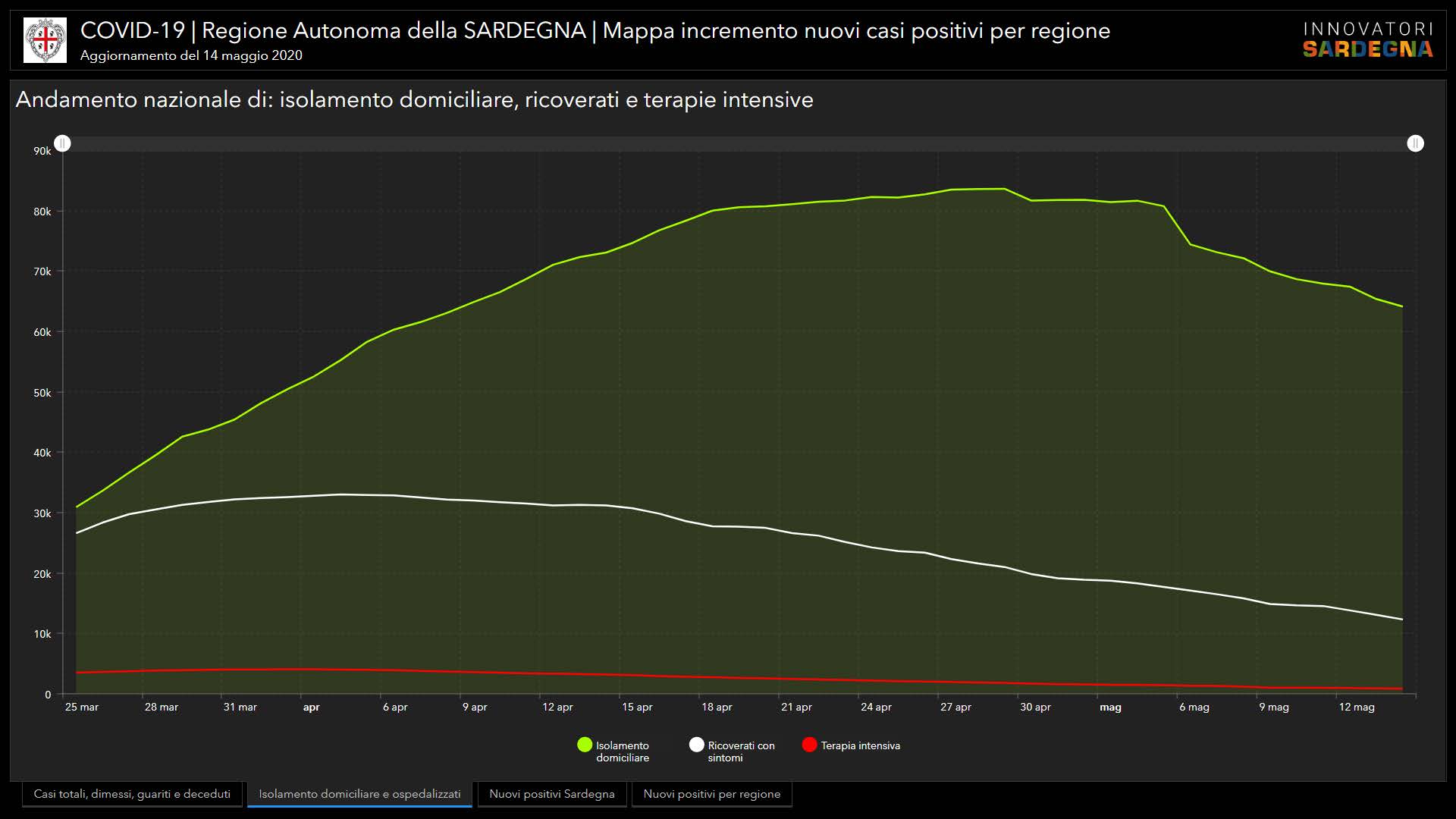Open the Casi totali, dimessi, guariti e deceduti tab
The image size is (1456, 819).
132,794
